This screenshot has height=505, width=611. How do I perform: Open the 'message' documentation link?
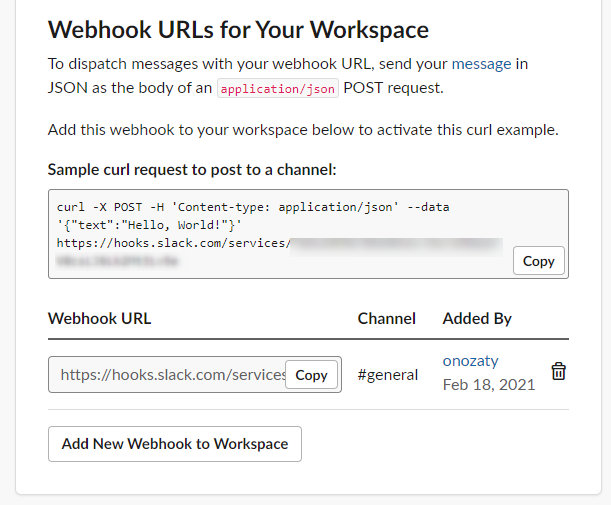click(x=481, y=64)
